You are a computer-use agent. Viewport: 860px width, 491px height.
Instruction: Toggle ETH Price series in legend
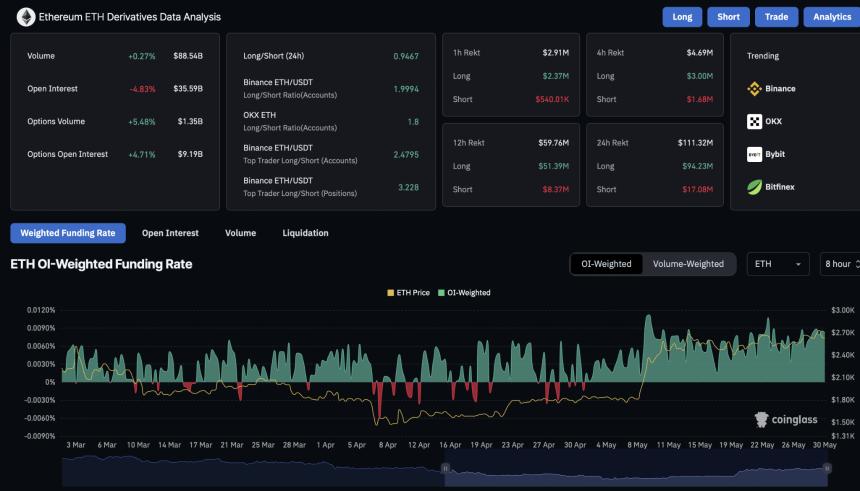pos(411,293)
